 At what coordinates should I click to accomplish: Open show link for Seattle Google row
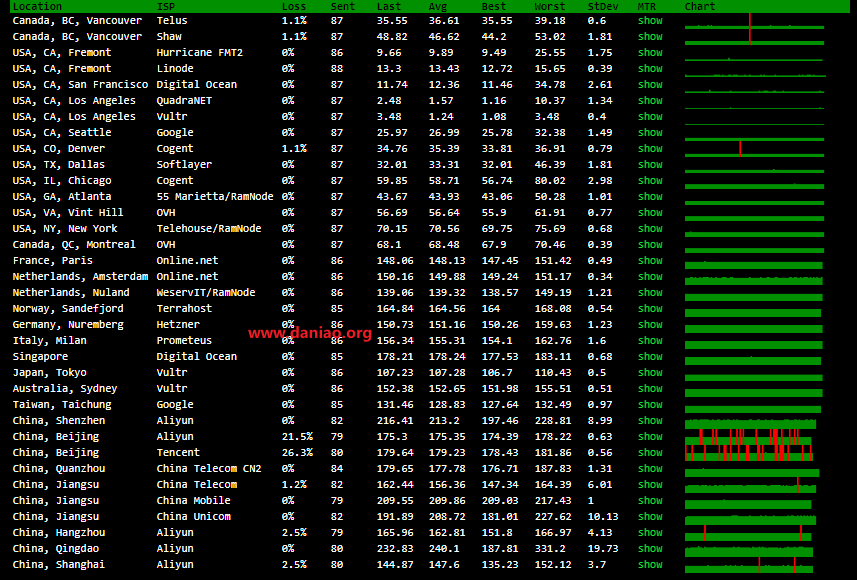pos(650,132)
